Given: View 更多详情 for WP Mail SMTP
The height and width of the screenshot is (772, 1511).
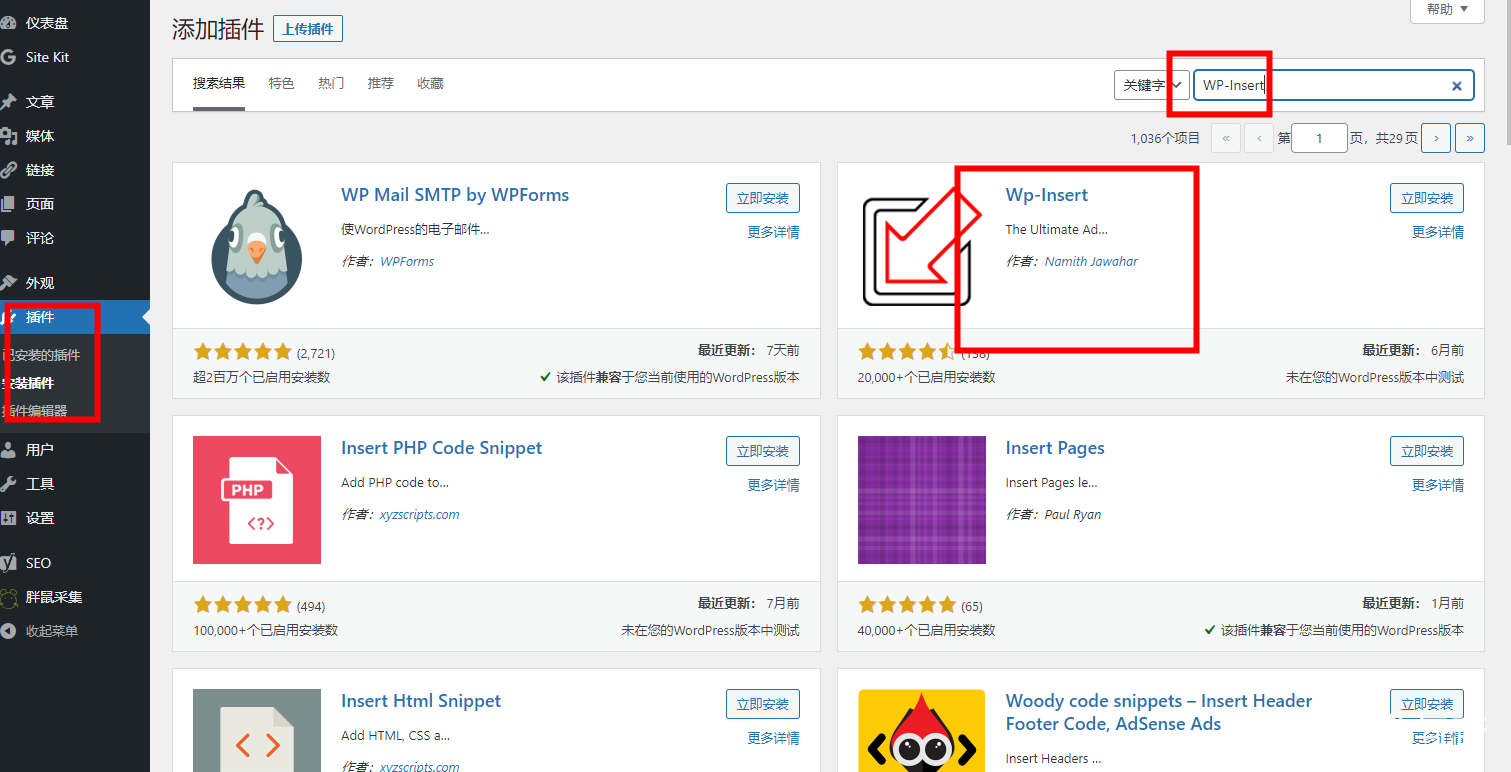Looking at the screenshot, I should click(773, 232).
